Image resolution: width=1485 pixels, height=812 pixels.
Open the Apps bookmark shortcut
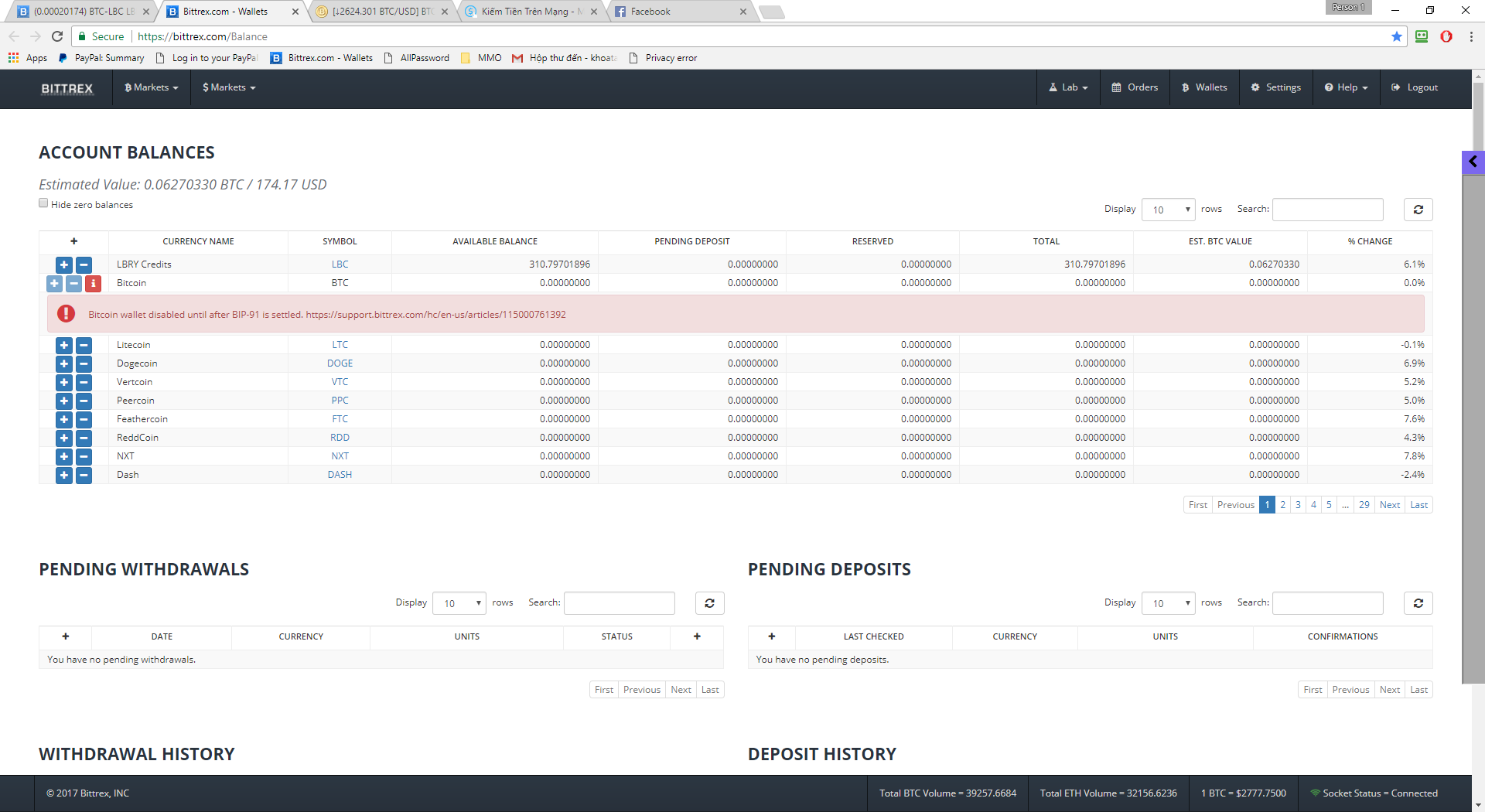pos(28,58)
